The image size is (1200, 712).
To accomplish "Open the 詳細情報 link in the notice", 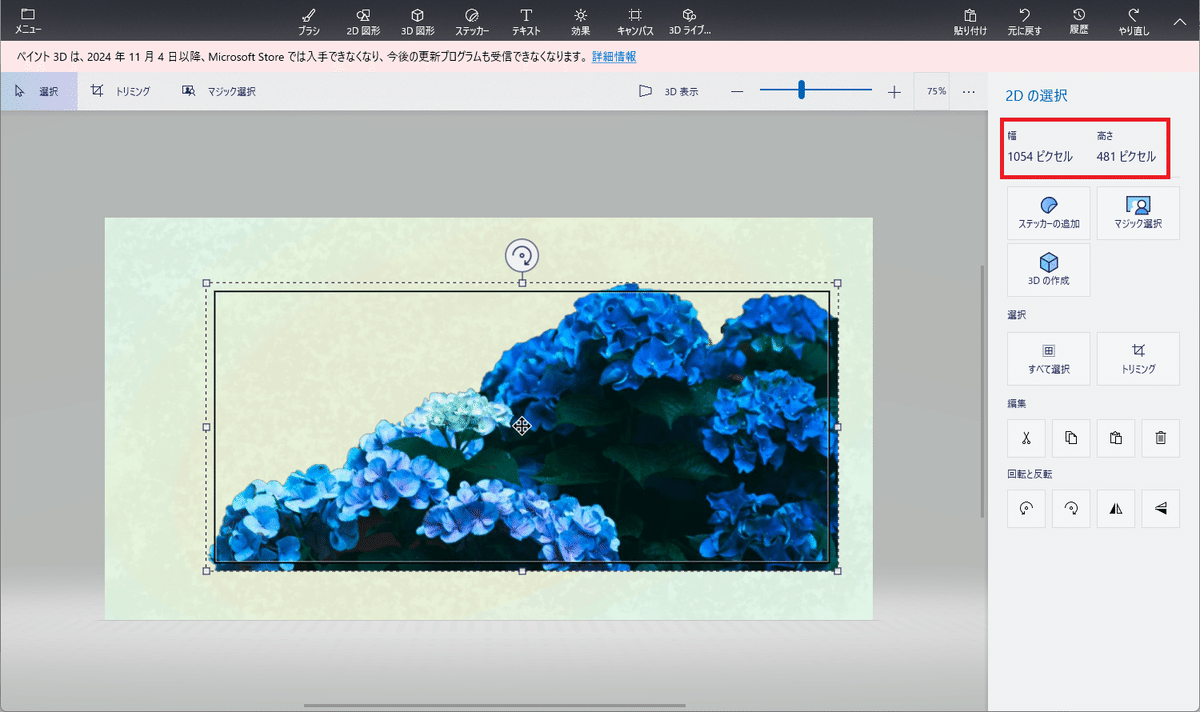I will (614, 57).
